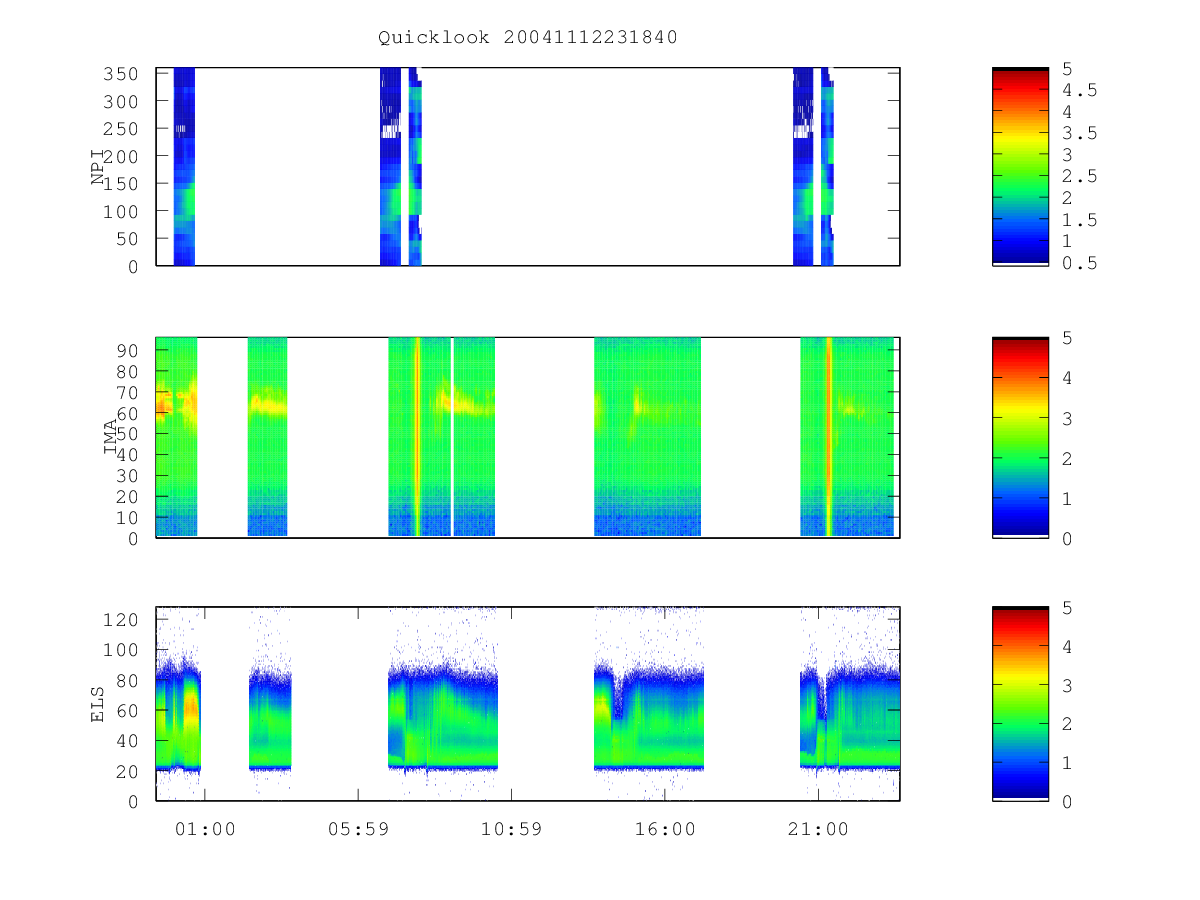1200x900 pixels.
Task: Click the 05:59 time tick label
Action: 358,829
